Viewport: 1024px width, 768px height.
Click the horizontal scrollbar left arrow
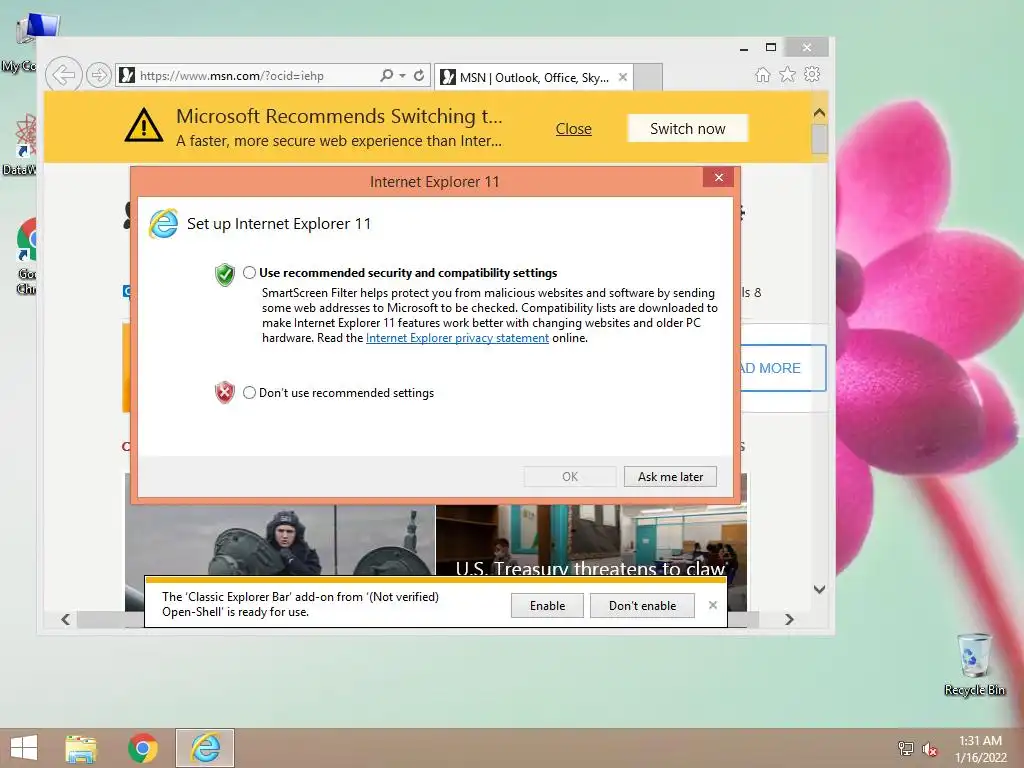(65, 619)
